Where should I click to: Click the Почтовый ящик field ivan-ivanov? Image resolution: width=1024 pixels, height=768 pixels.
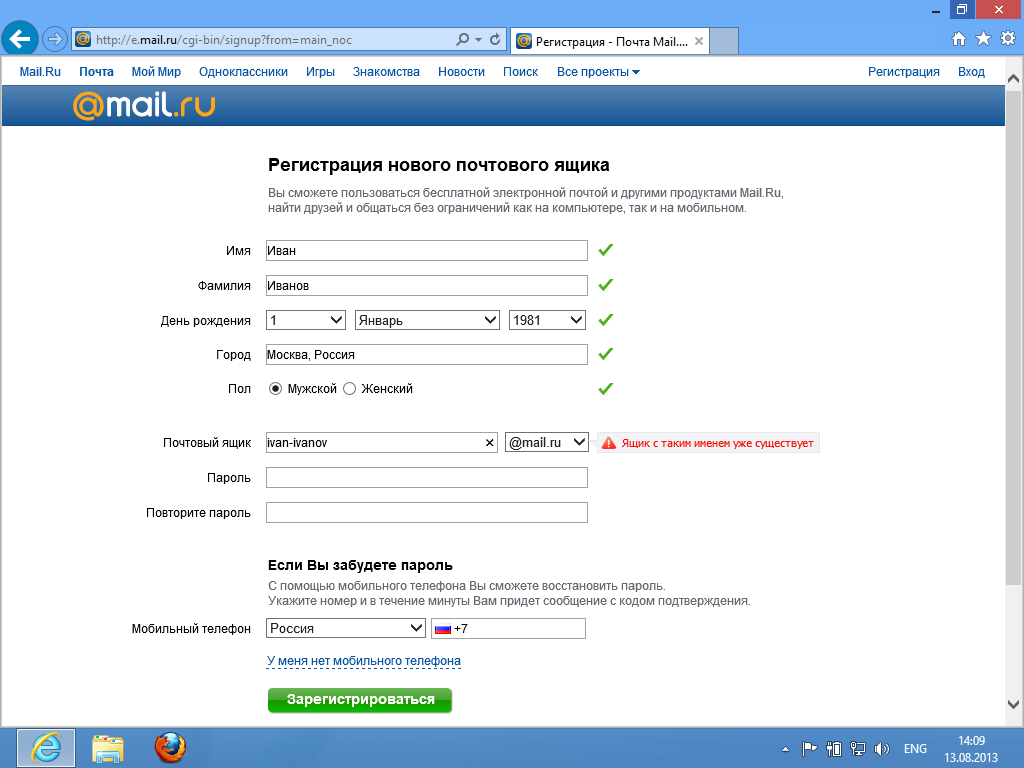click(381, 442)
